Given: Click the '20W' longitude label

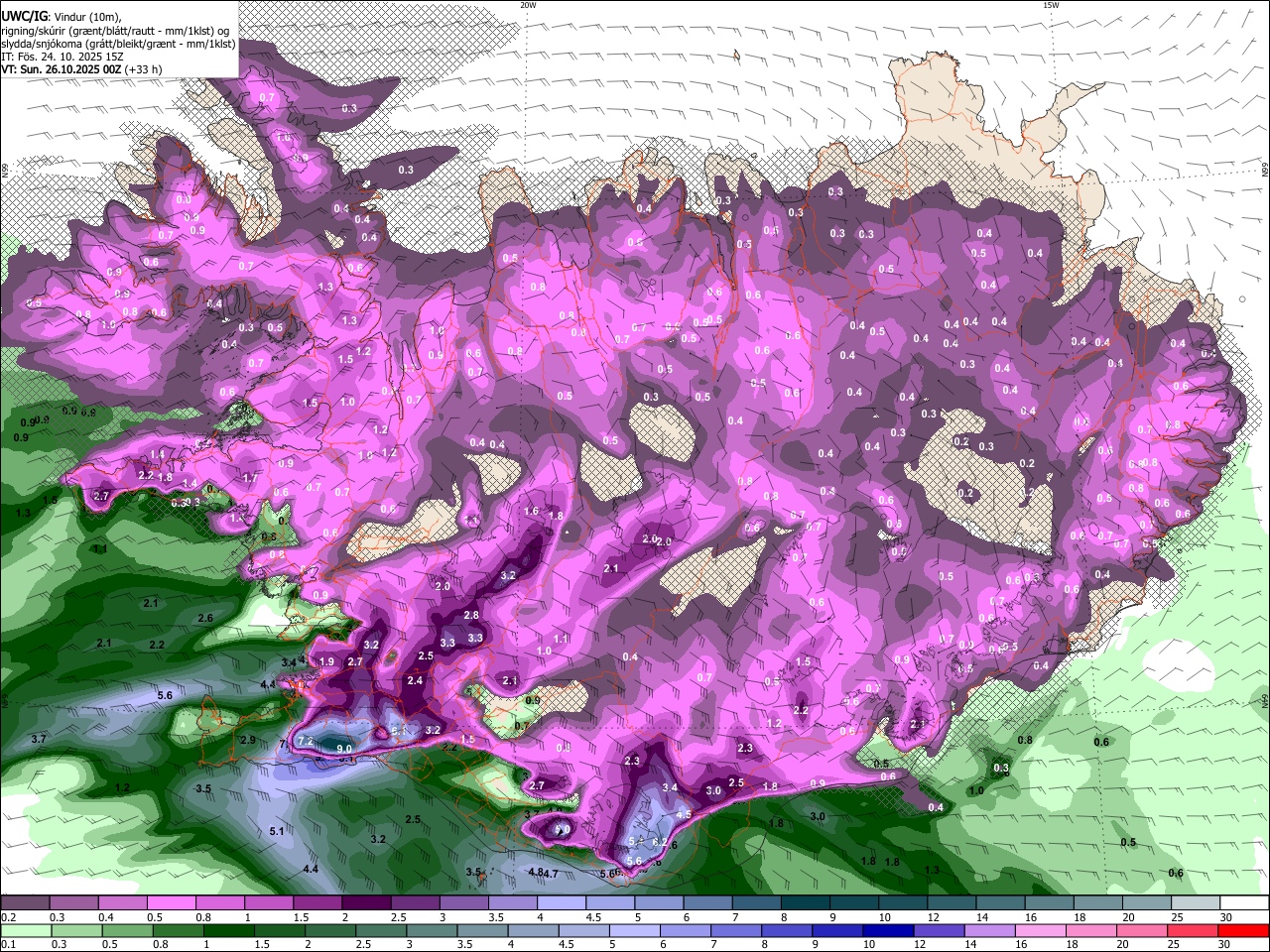Looking at the screenshot, I should pyautogui.click(x=528, y=5).
